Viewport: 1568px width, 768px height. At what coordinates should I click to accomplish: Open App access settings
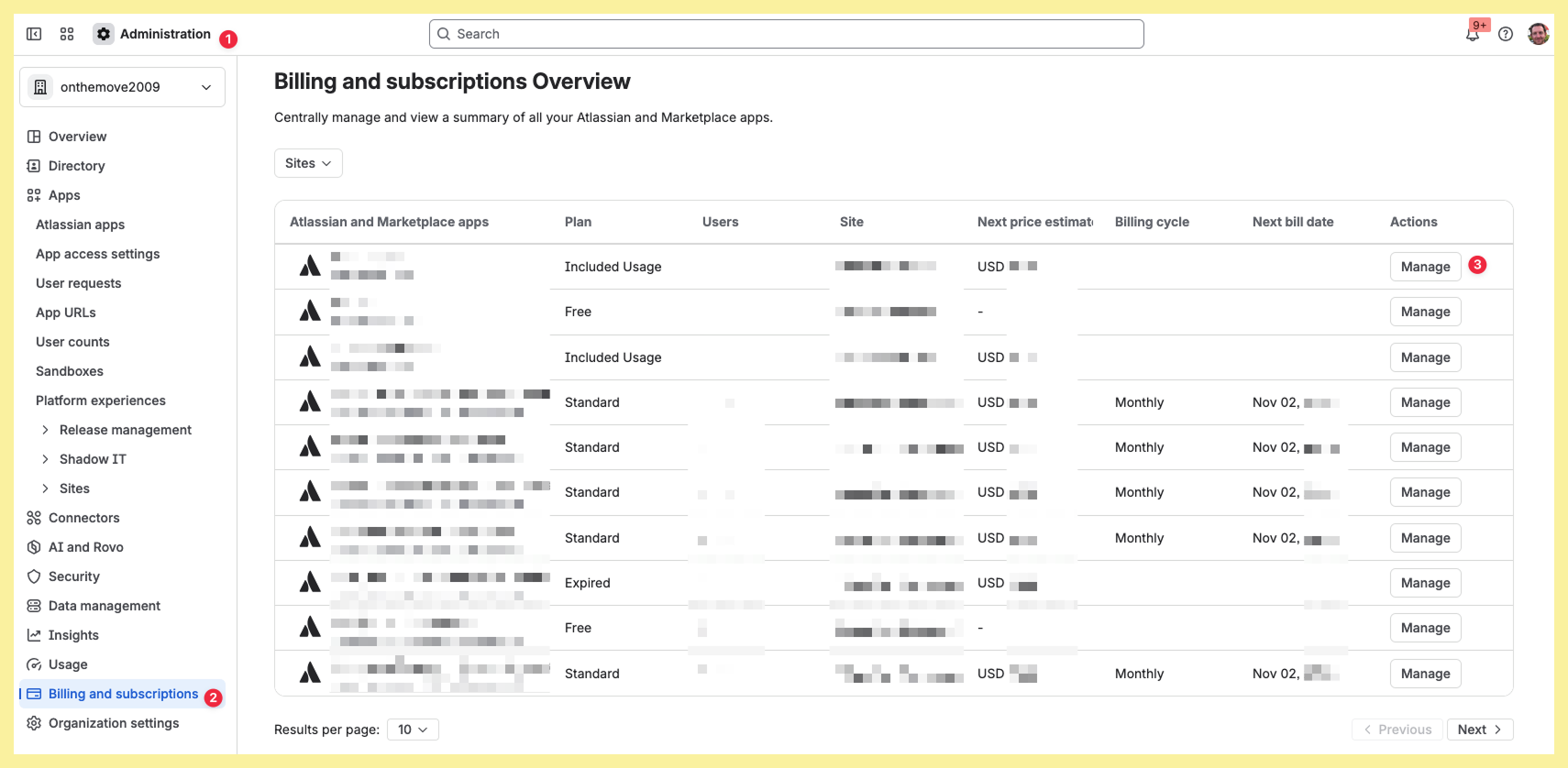97,254
